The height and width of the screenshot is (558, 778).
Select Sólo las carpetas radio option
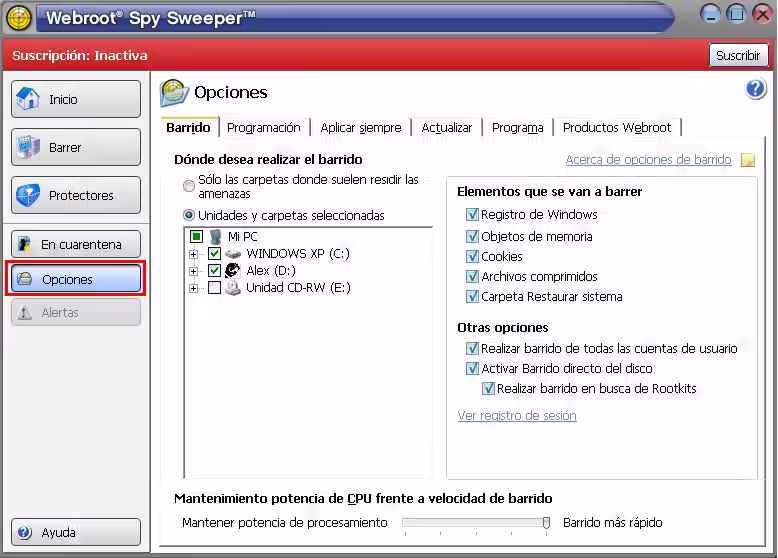tap(189, 186)
